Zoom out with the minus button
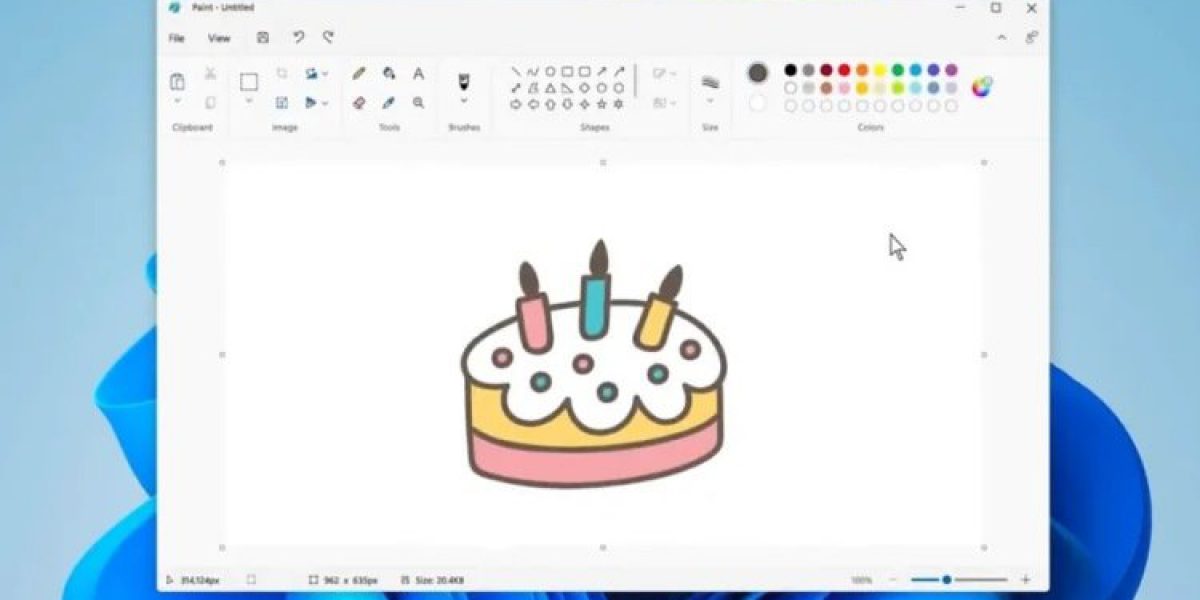This screenshot has width=1200, height=600. (893, 580)
